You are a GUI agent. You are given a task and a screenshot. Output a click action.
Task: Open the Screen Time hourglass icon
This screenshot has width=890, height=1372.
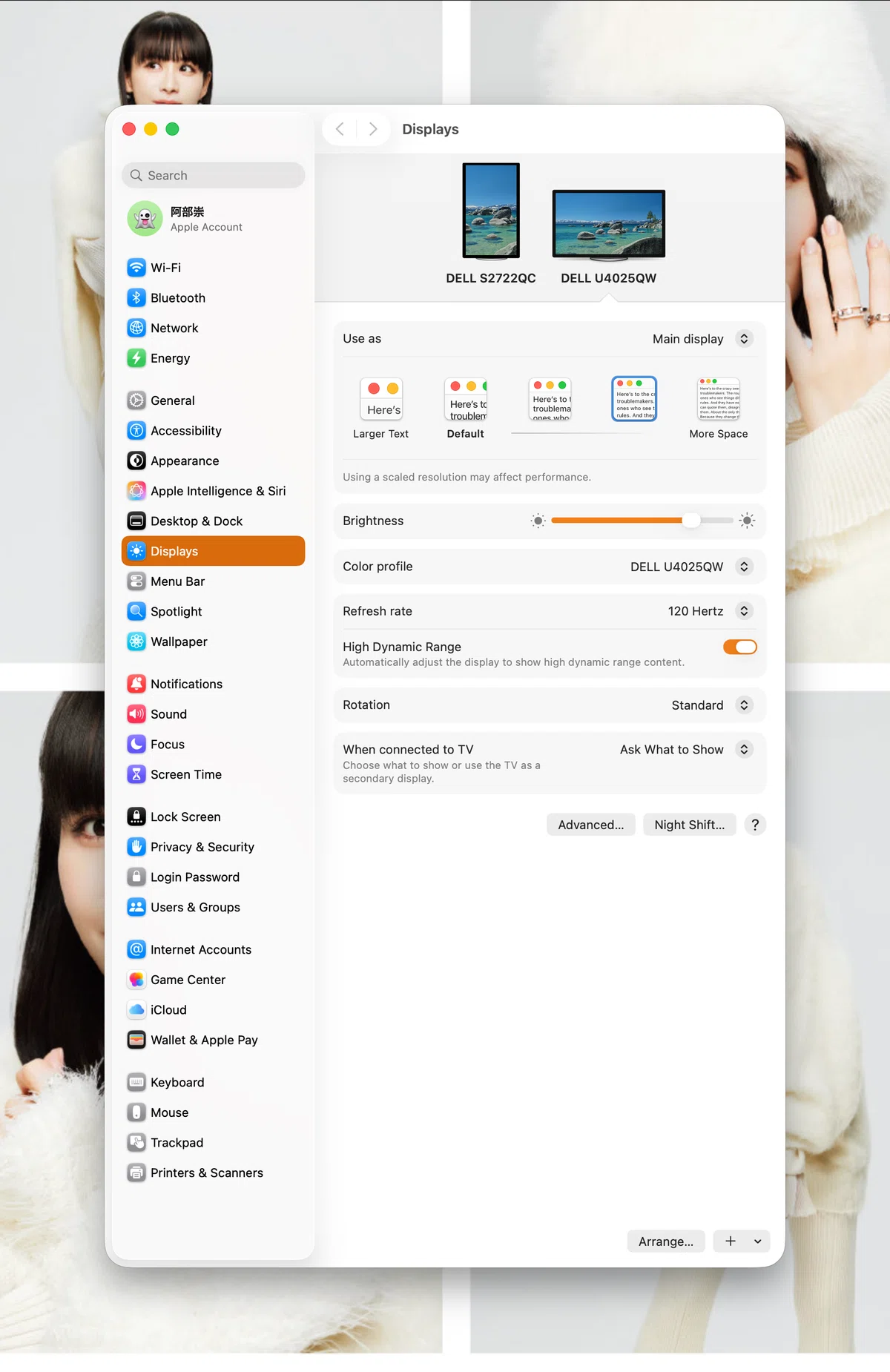point(136,774)
